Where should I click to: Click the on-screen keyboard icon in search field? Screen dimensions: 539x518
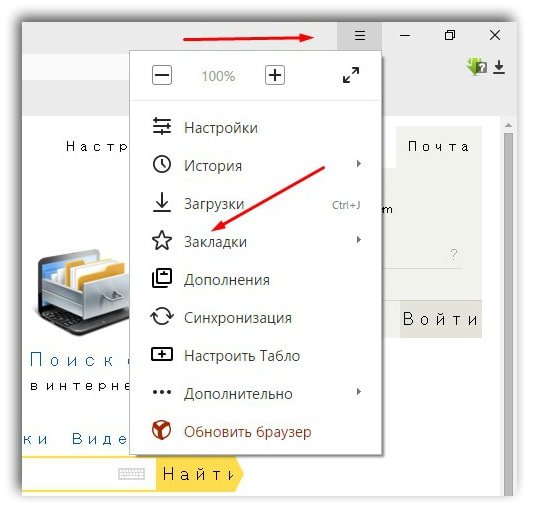pyautogui.click(x=131, y=474)
